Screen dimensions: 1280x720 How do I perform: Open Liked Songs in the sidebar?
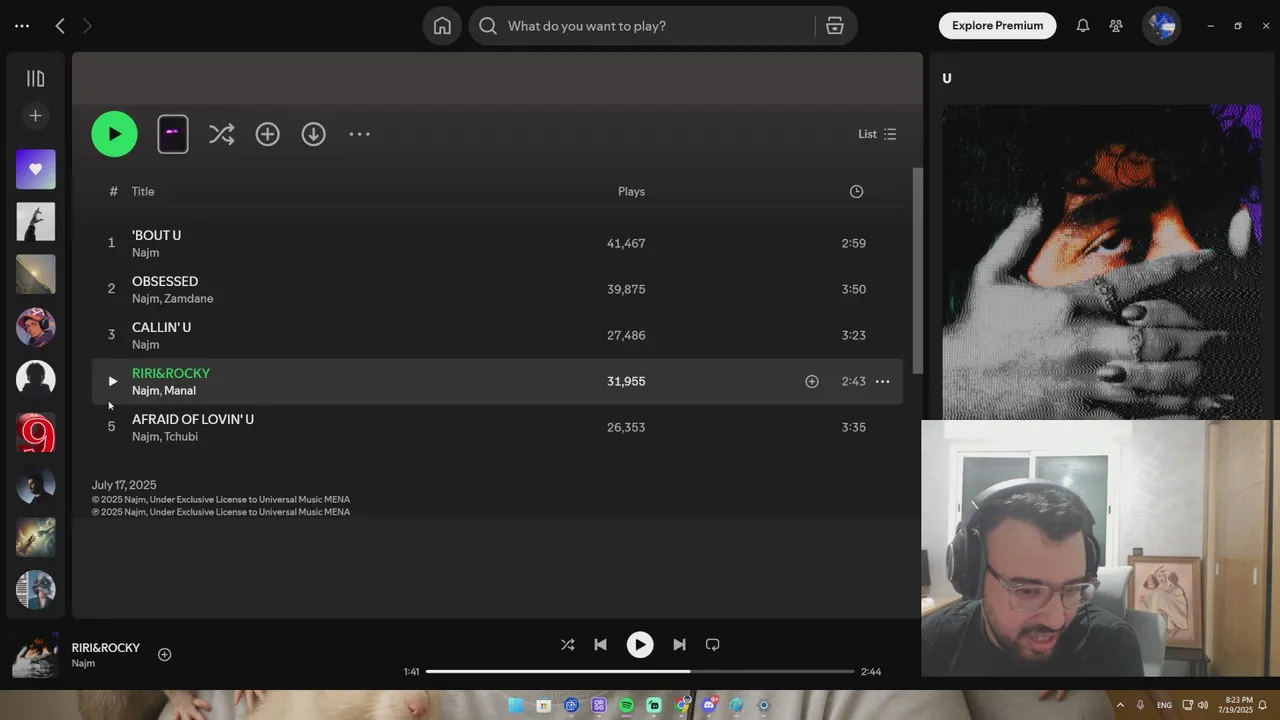pos(36,169)
